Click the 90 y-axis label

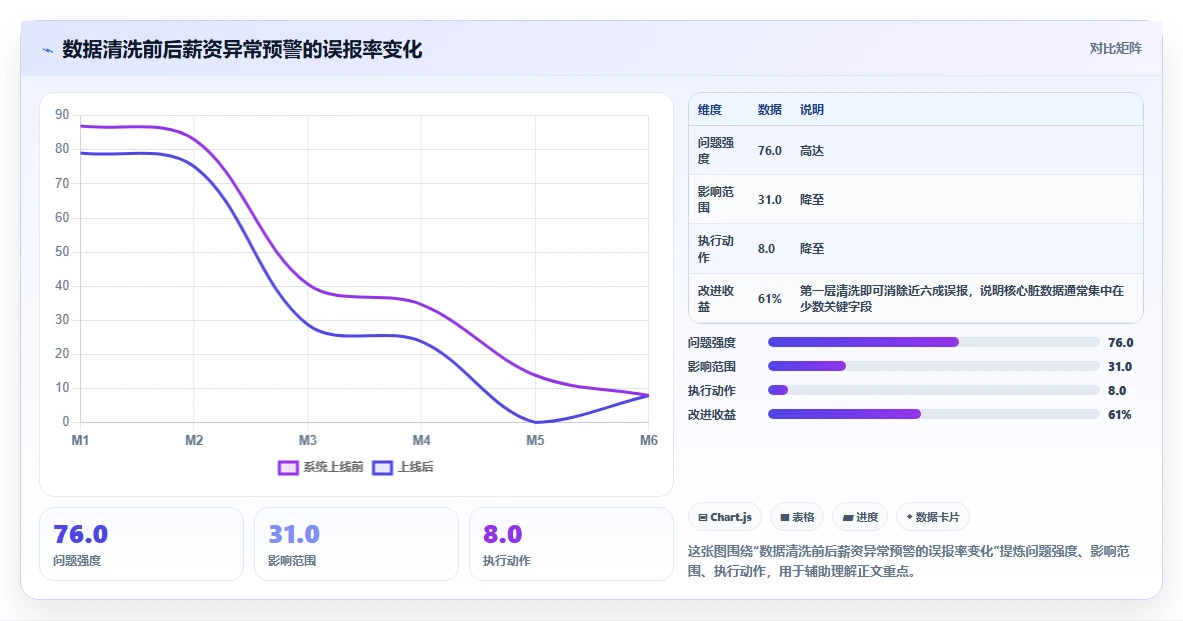coord(62,115)
